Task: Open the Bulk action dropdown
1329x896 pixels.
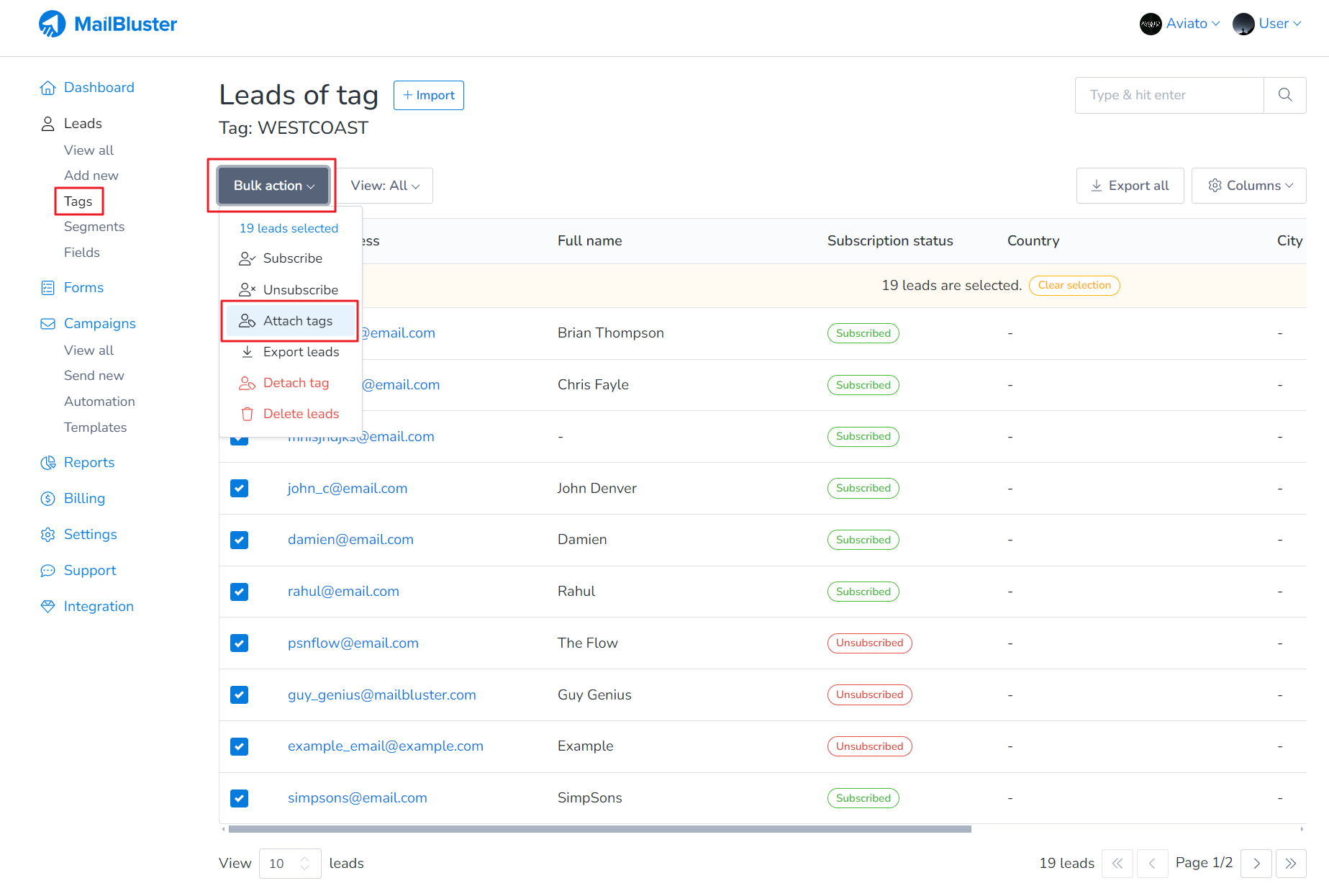Action: (x=273, y=186)
